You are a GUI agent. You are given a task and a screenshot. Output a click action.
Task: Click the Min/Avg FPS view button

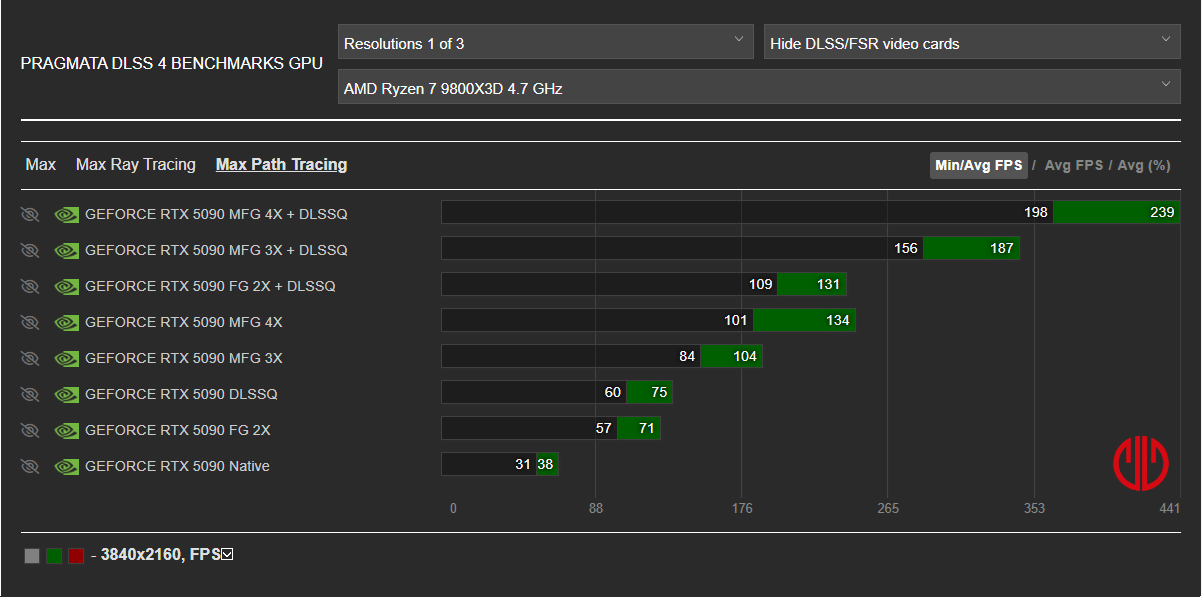tap(978, 166)
